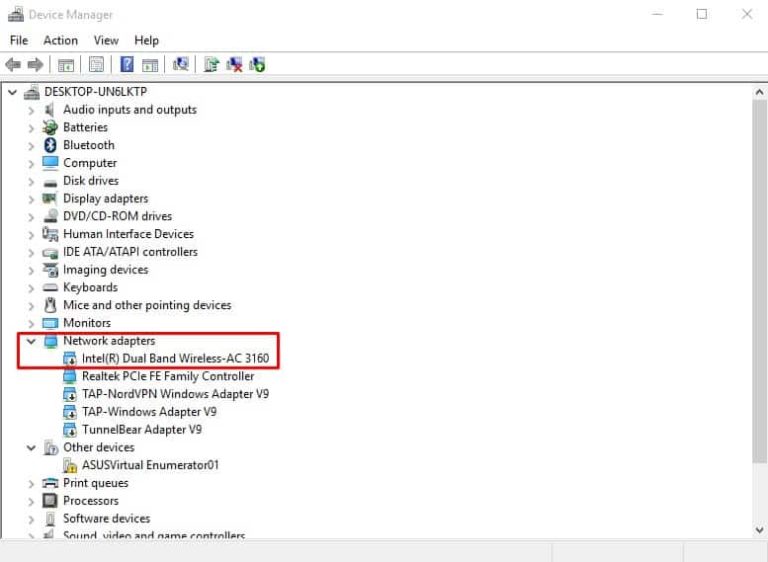Image resolution: width=768 pixels, height=562 pixels.
Task: Select Realtek PCIe FE Family Controller
Action: [167, 377]
